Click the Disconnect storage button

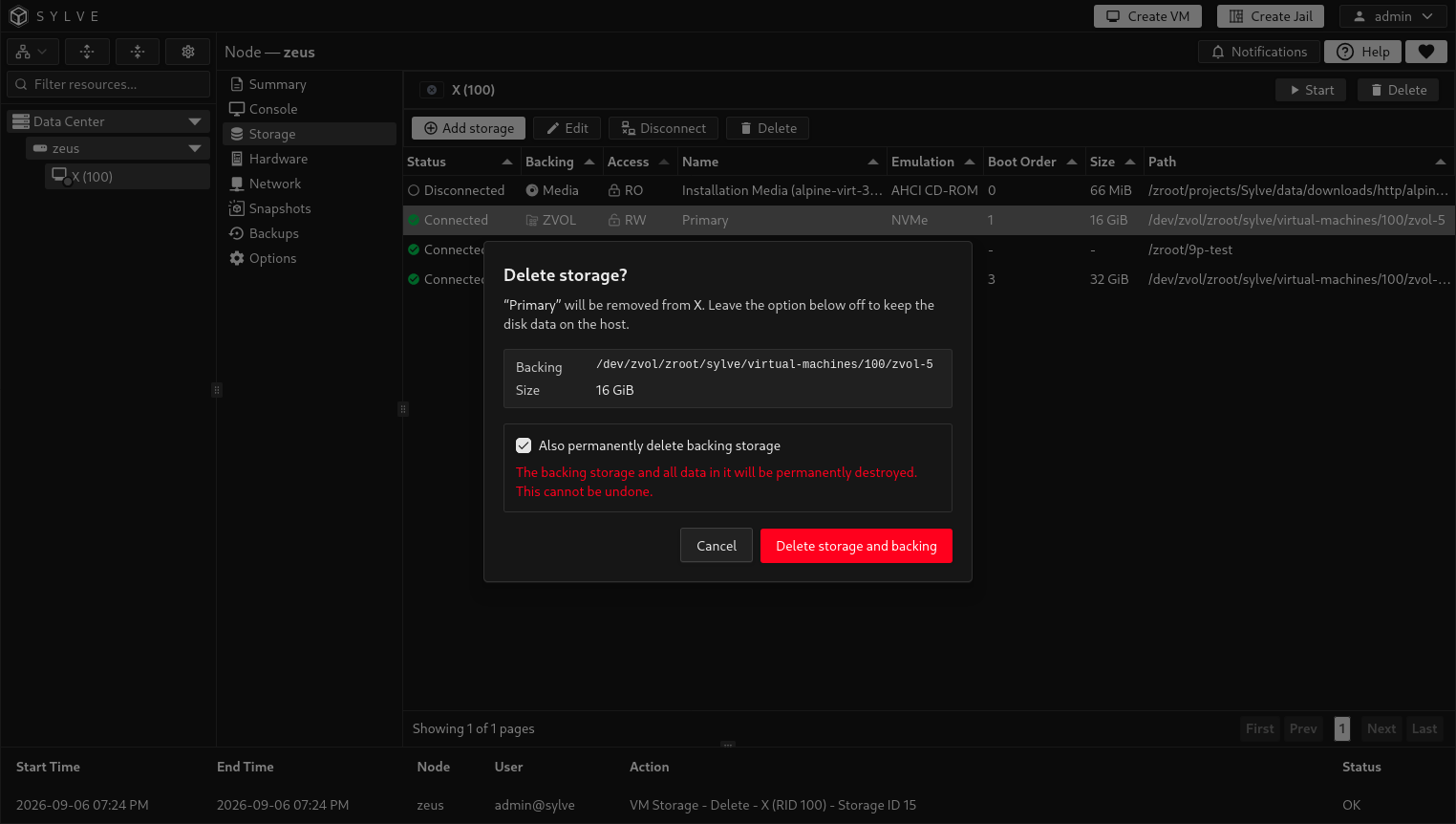click(663, 128)
